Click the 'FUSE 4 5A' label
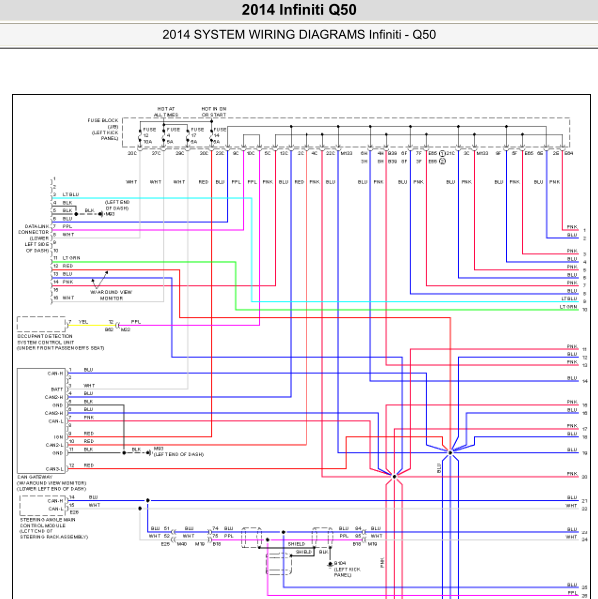The width and height of the screenshot is (598, 599). tap(173, 136)
